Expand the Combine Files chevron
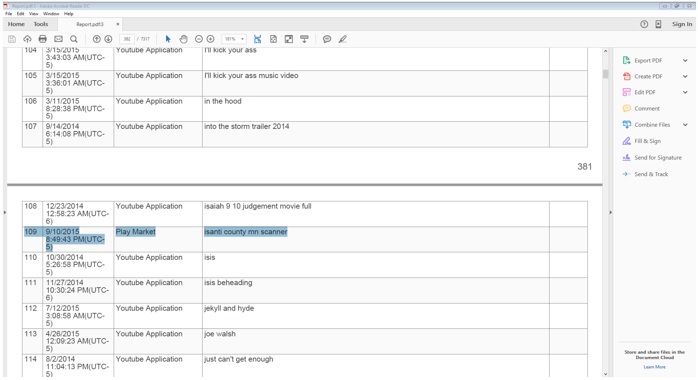698x380 pixels. pos(685,125)
